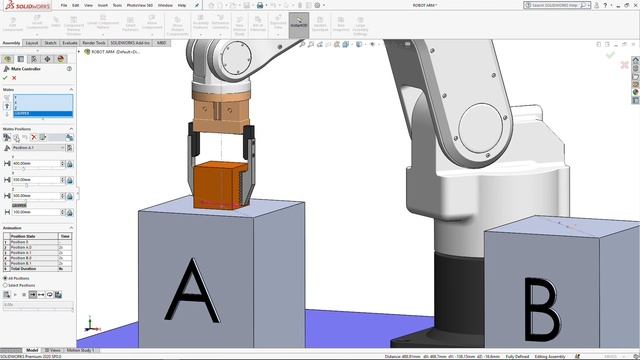Select Loop playback mode icon

50,294
